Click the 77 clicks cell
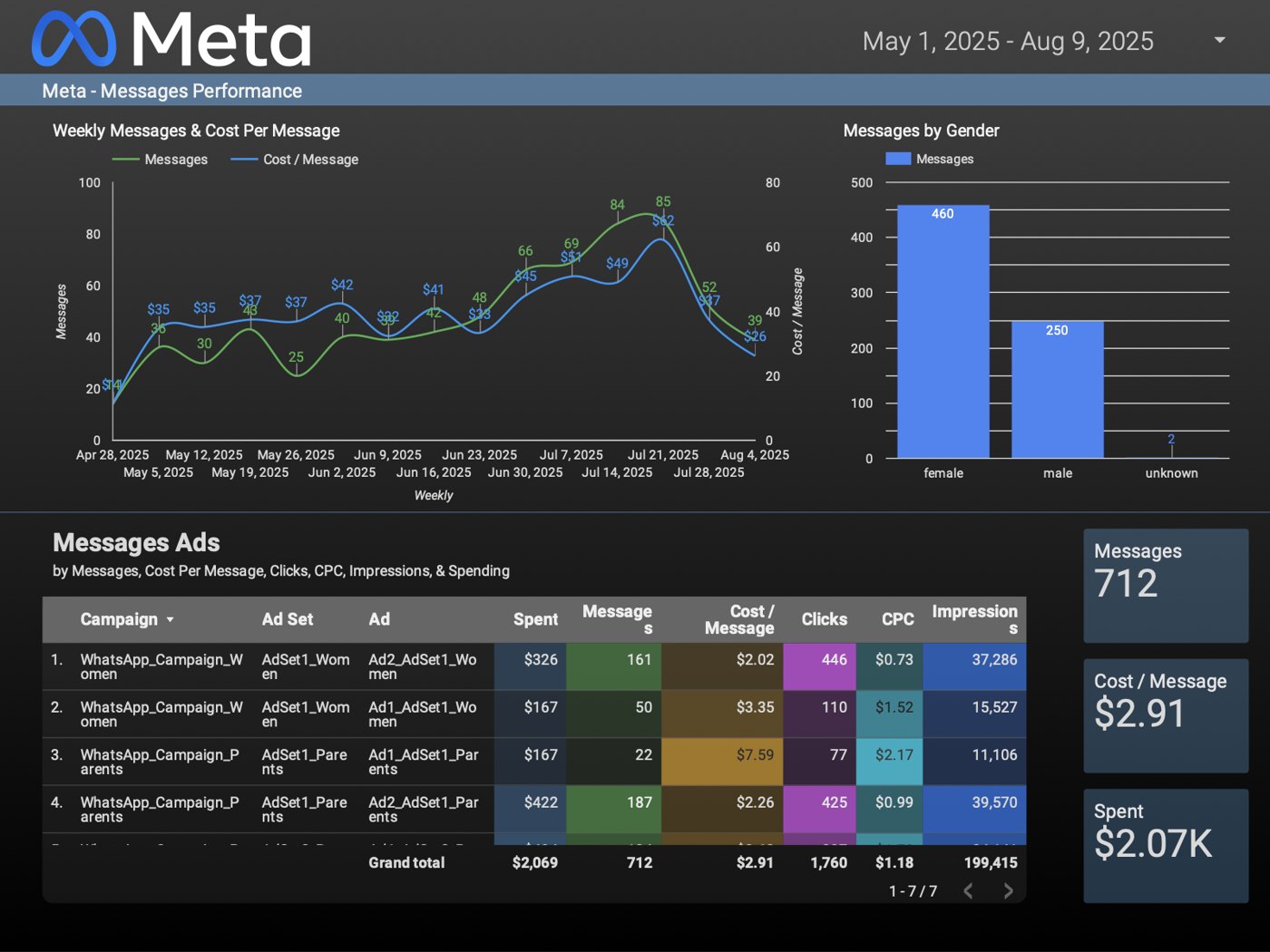Image resolution: width=1270 pixels, height=952 pixels. [819, 763]
